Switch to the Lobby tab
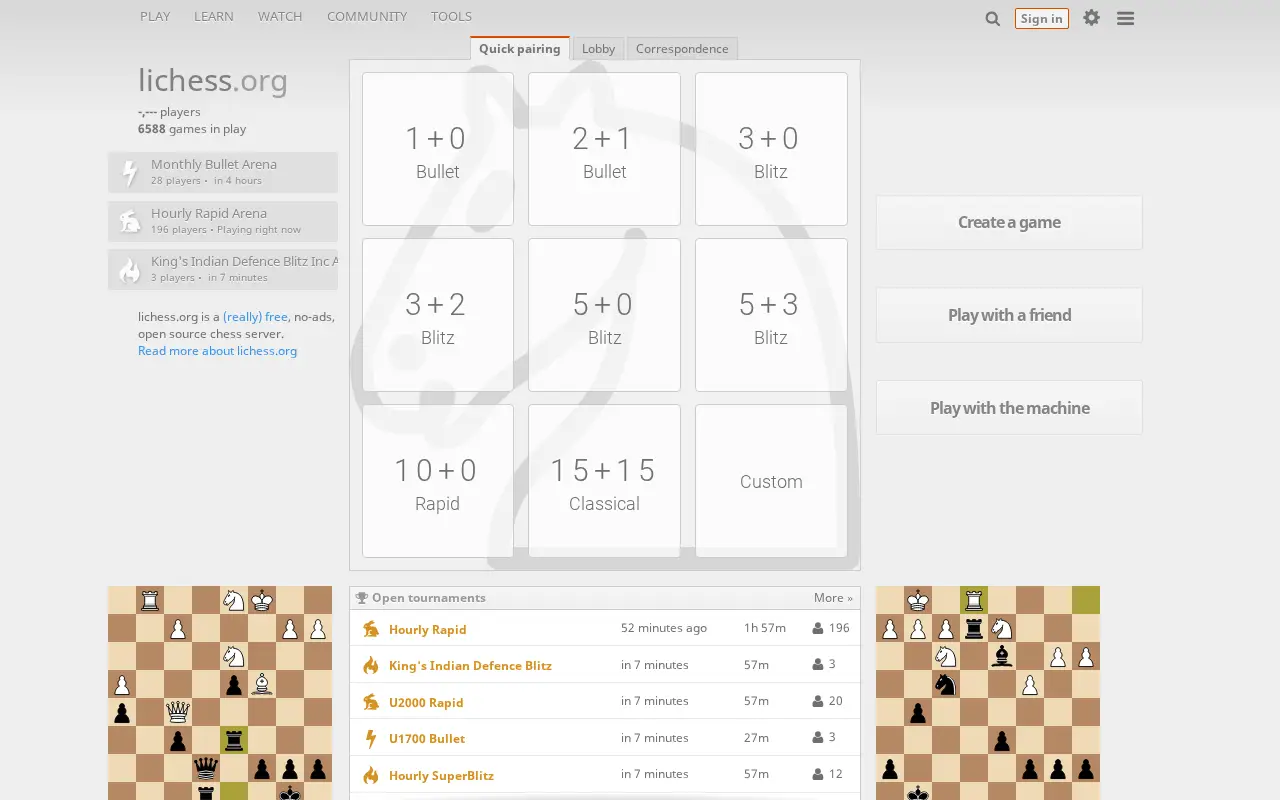Viewport: 1280px width, 800px height. pos(598,49)
